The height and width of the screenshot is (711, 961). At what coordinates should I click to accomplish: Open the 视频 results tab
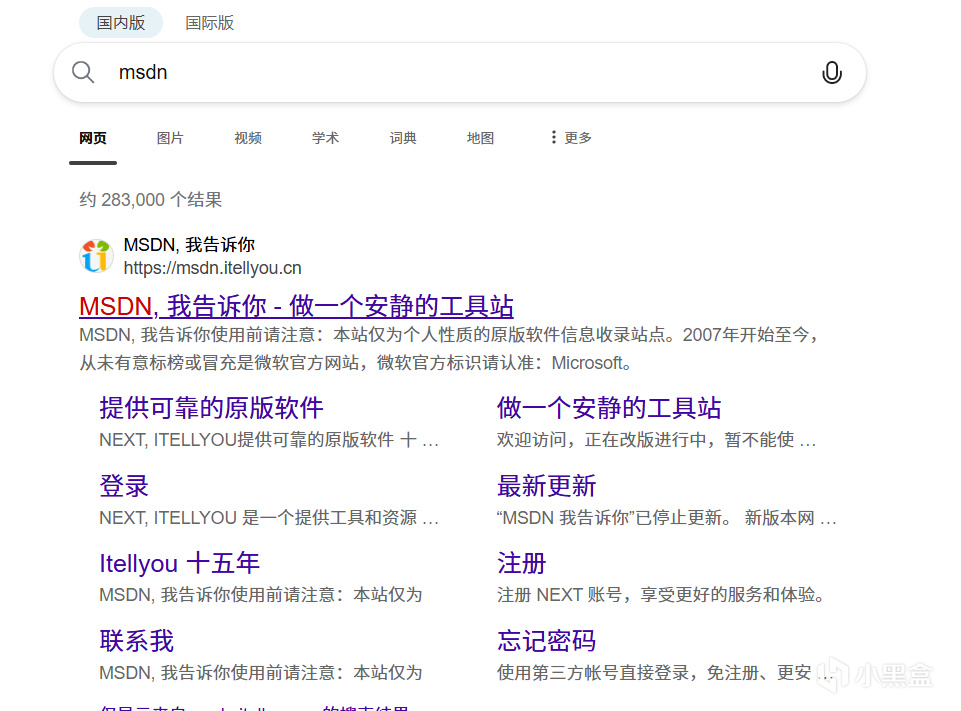(248, 138)
